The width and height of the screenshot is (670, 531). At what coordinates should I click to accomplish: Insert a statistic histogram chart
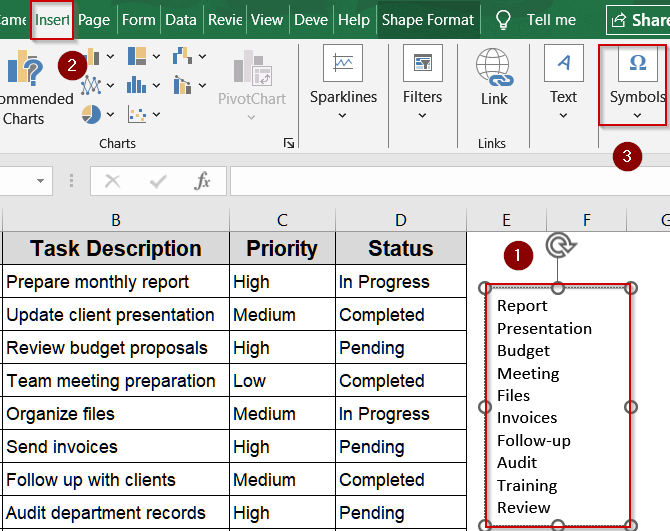coord(137,85)
